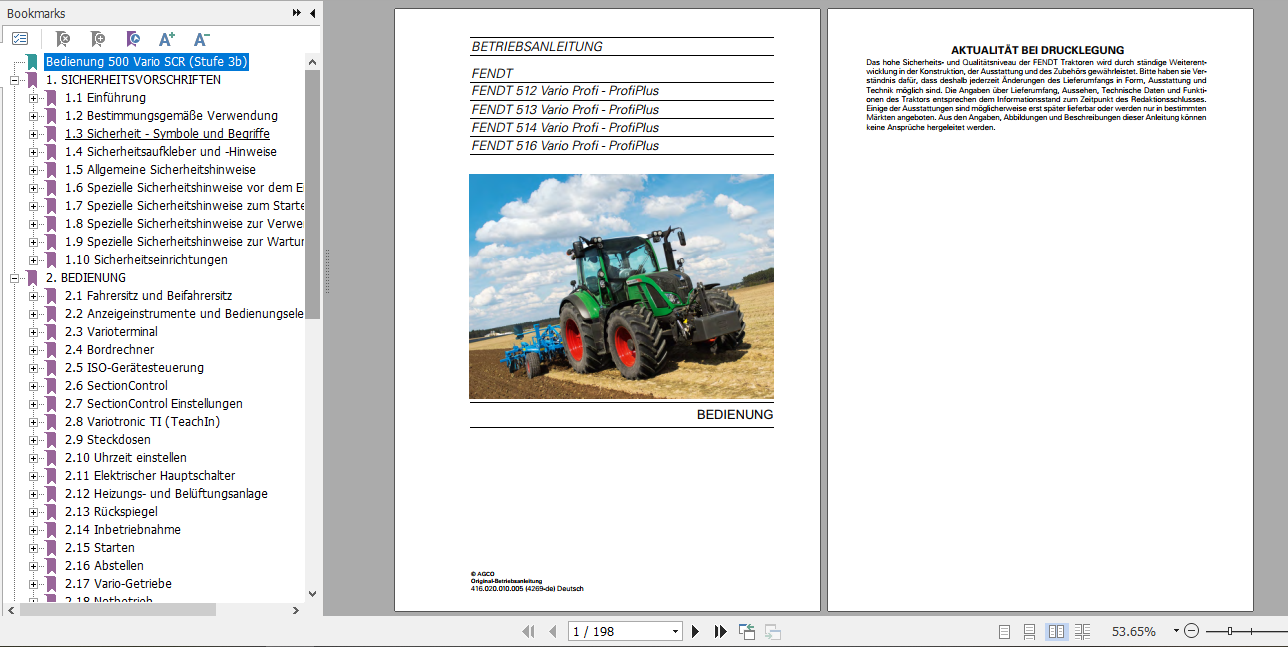Click the bookmarks vertical scrollbar thumb

coord(313,195)
